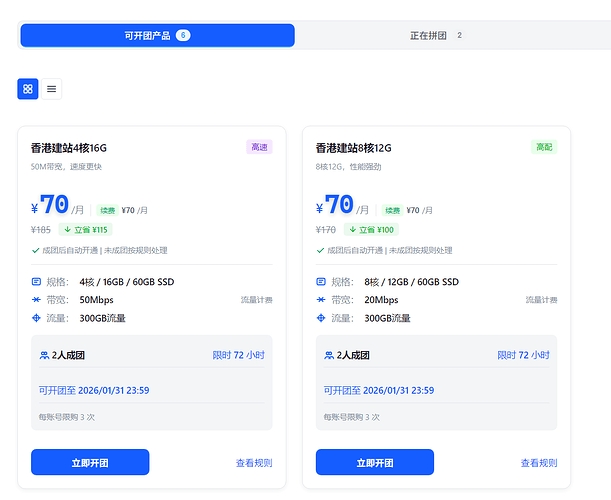Open 查看规则 on the 4核16G card
Screen dimensions: 611x500
[254, 463]
